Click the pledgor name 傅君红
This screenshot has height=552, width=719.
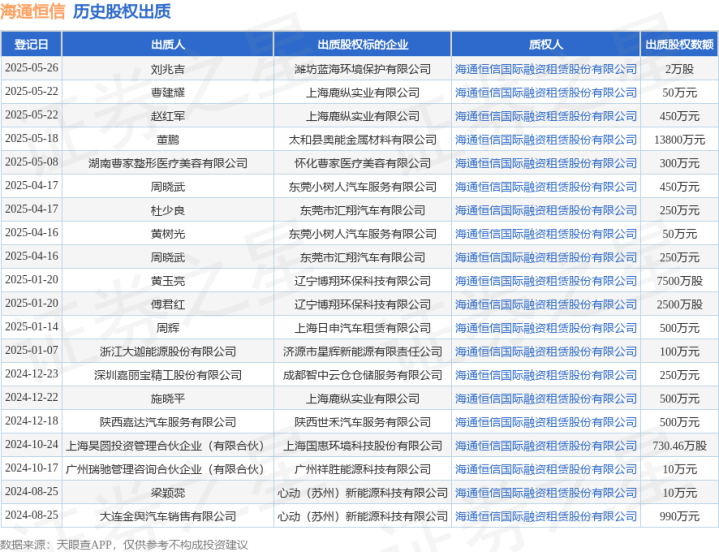coord(168,304)
